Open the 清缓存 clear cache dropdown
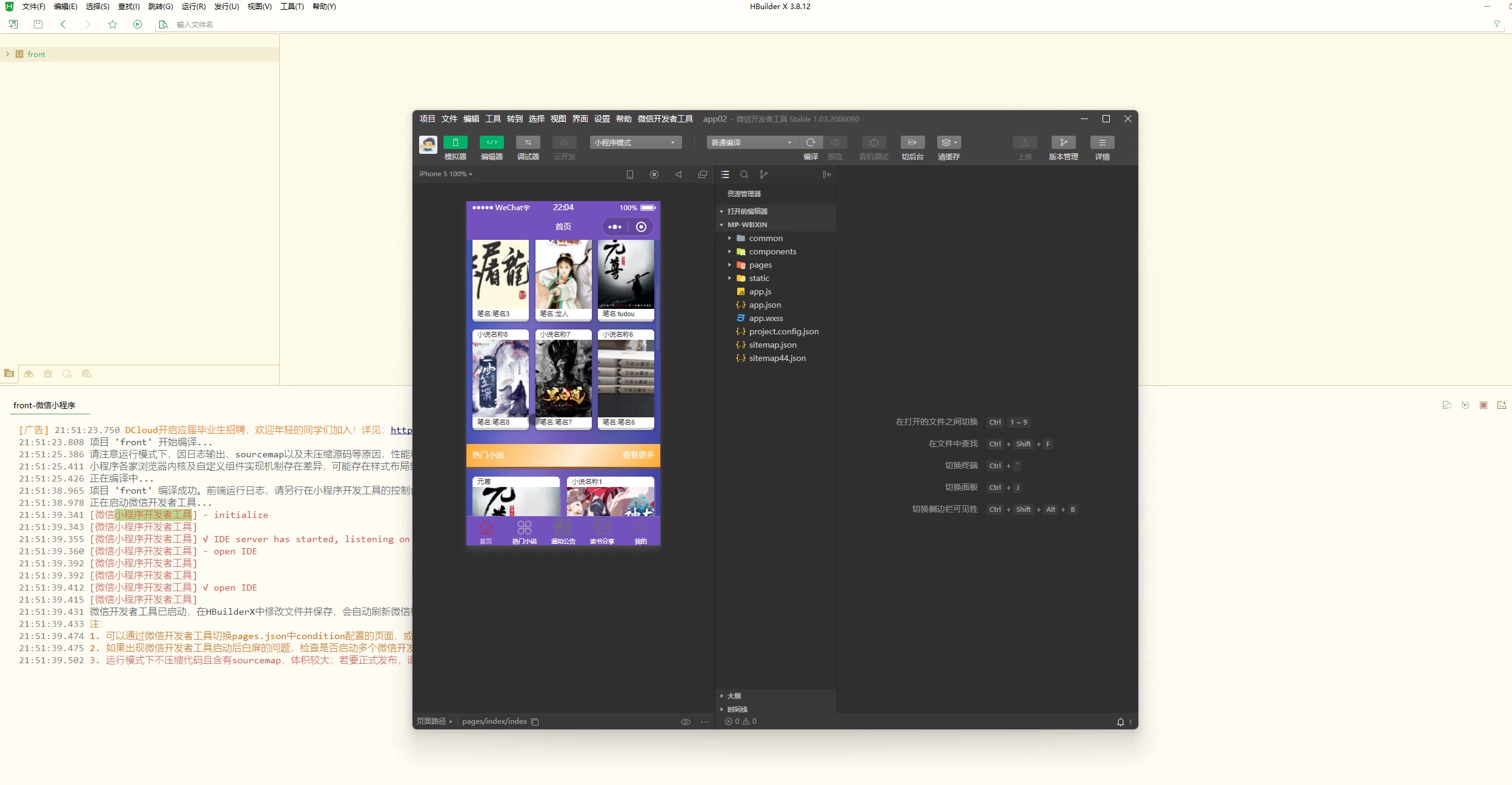The height and width of the screenshot is (785, 1512). point(949,142)
